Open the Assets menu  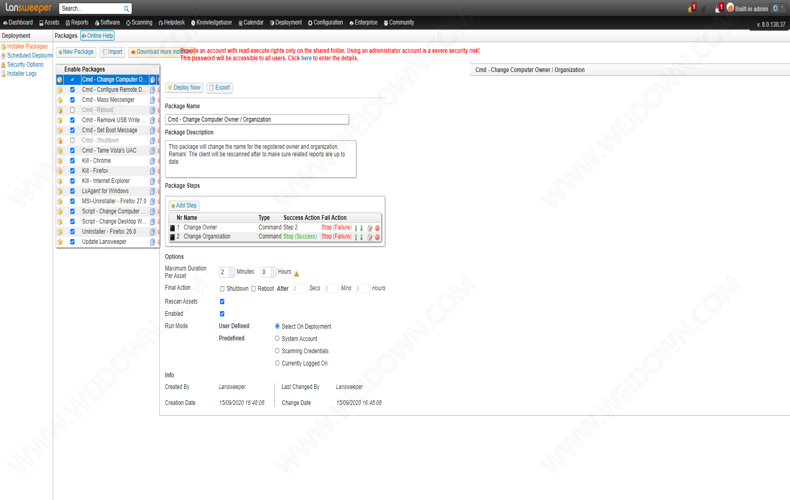(x=49, y=23)
